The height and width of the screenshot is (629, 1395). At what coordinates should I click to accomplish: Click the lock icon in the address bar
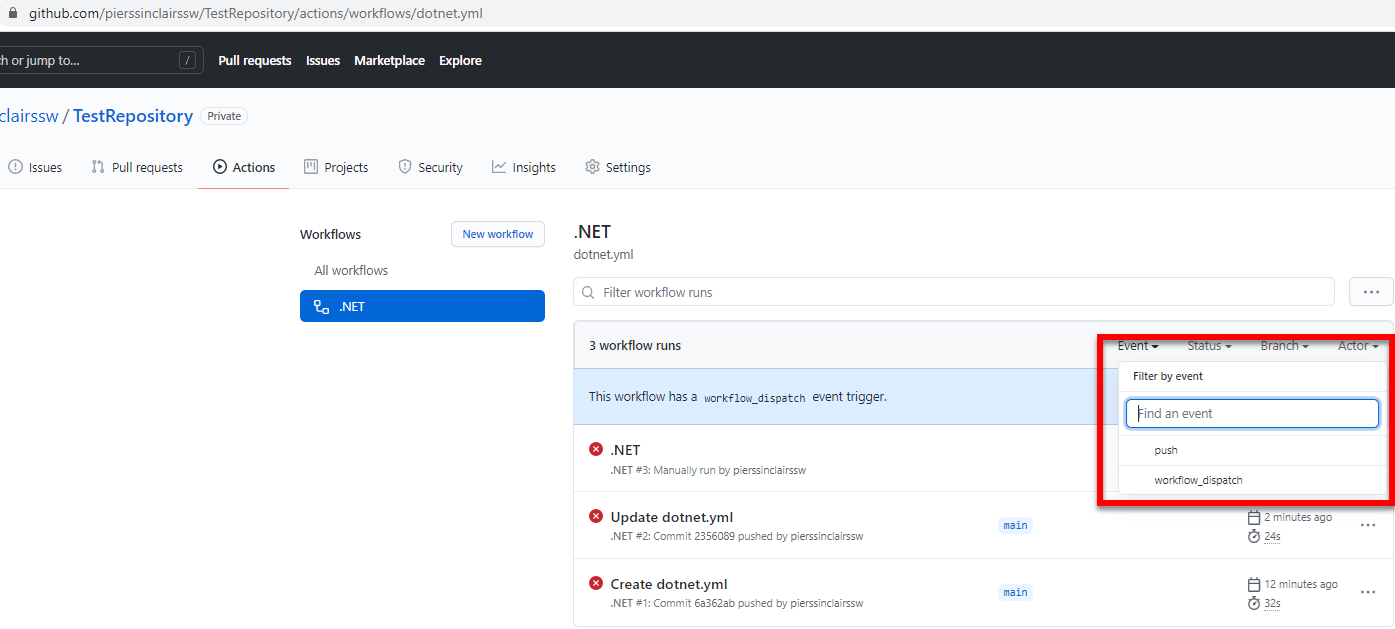(x=13, y=14)
